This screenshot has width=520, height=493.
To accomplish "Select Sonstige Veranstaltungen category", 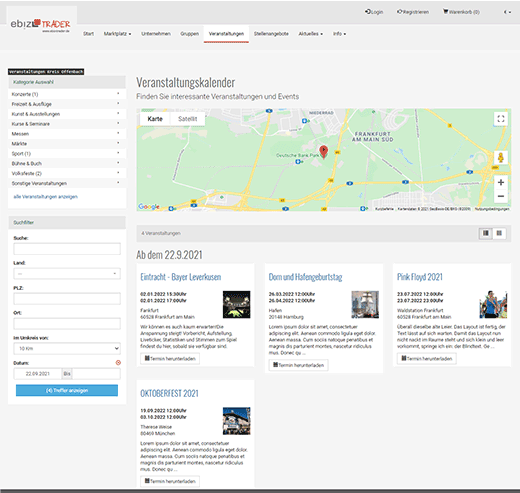I will (x=67, y=183).
